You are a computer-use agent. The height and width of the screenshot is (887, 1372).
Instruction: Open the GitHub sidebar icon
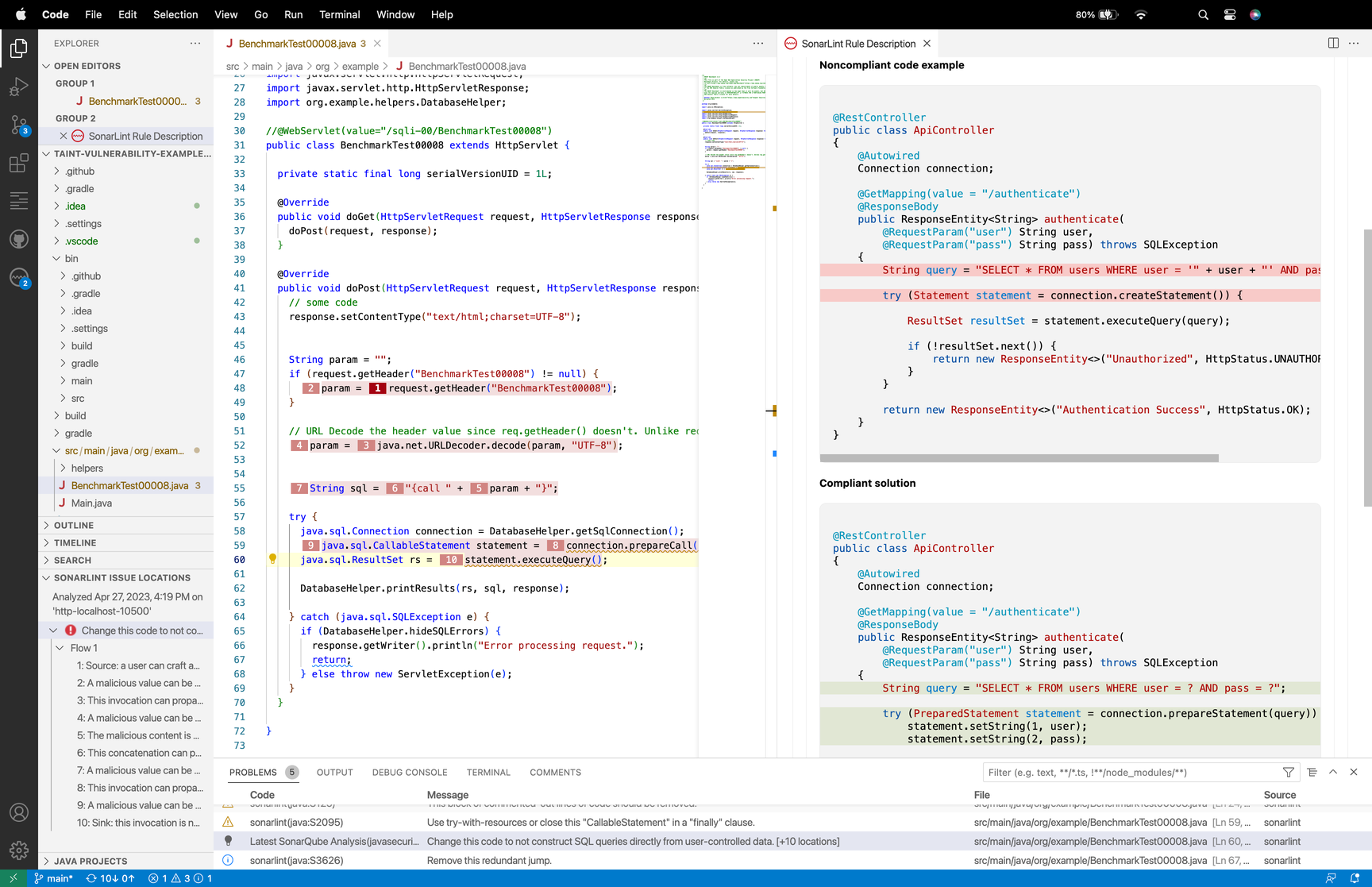(x=18, y=239)
